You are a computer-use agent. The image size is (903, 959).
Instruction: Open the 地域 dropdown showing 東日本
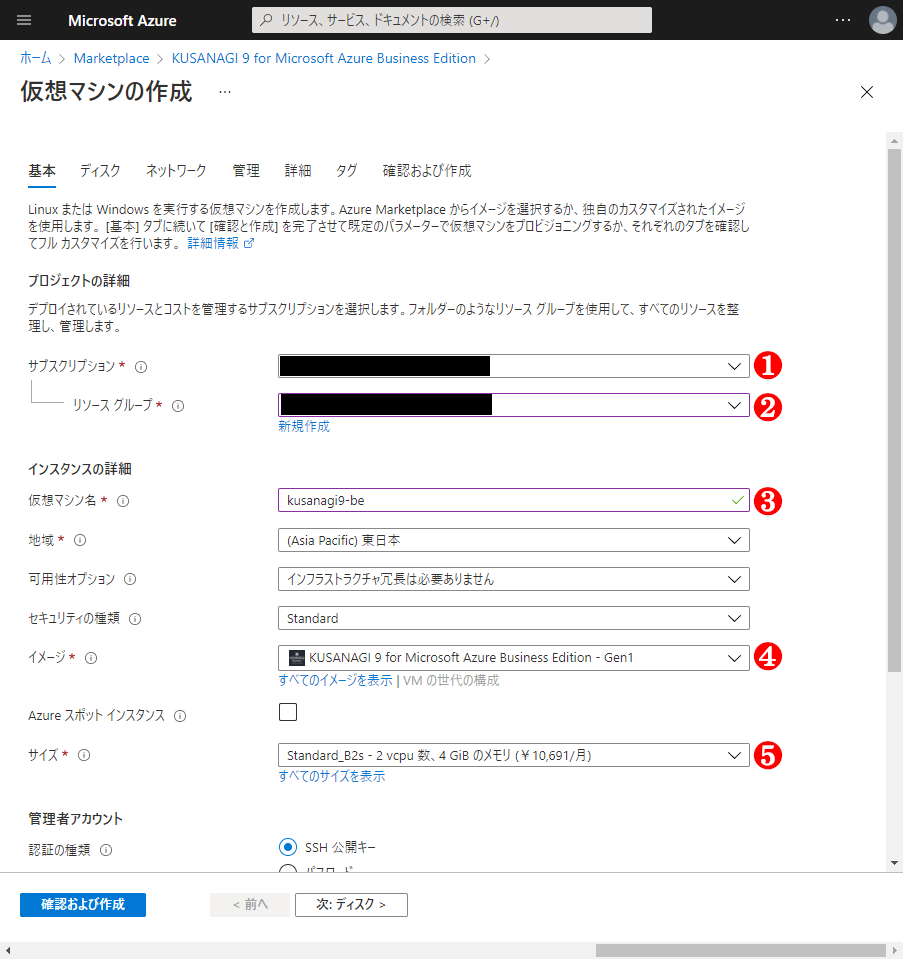click(514, 540)
